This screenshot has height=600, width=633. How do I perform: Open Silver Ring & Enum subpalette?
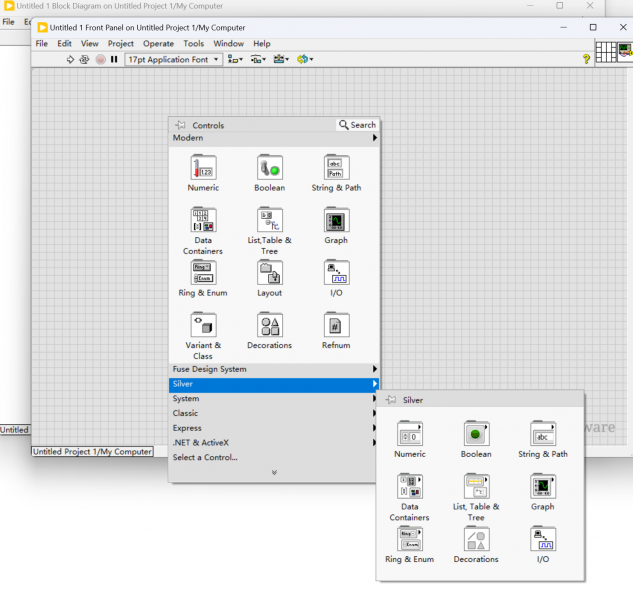pos(410,545)
